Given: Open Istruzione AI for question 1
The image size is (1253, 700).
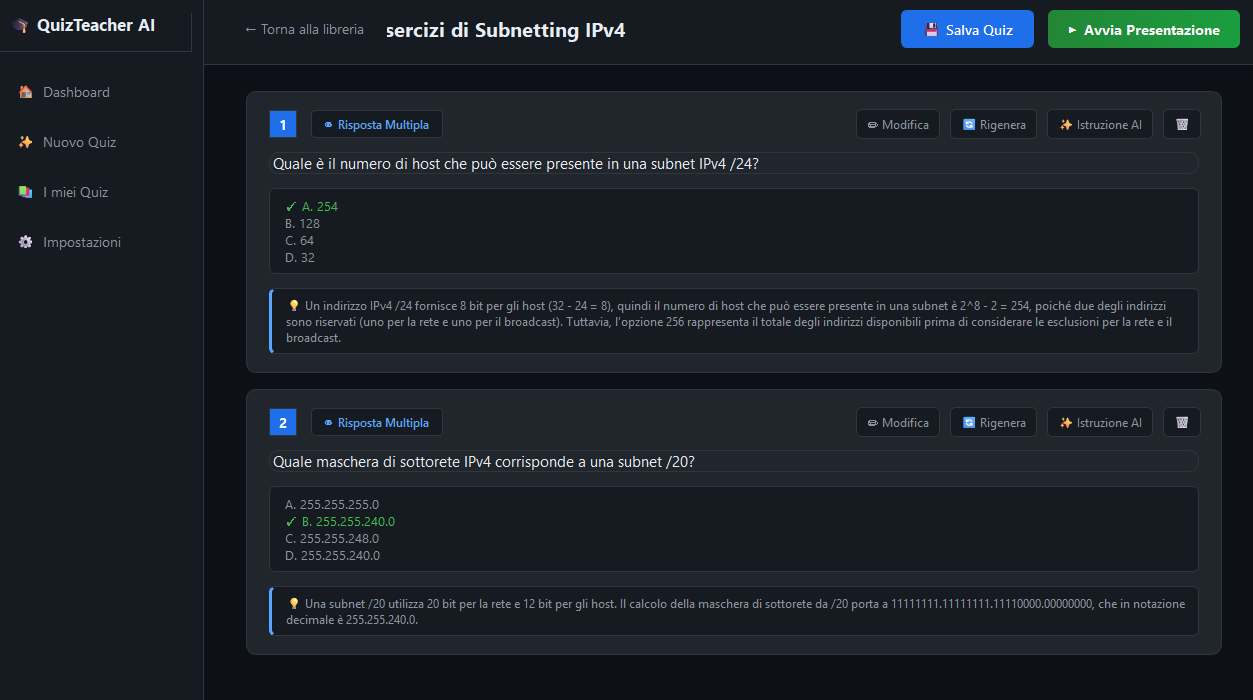Looking at the screenshot, I should (1100, 125).
